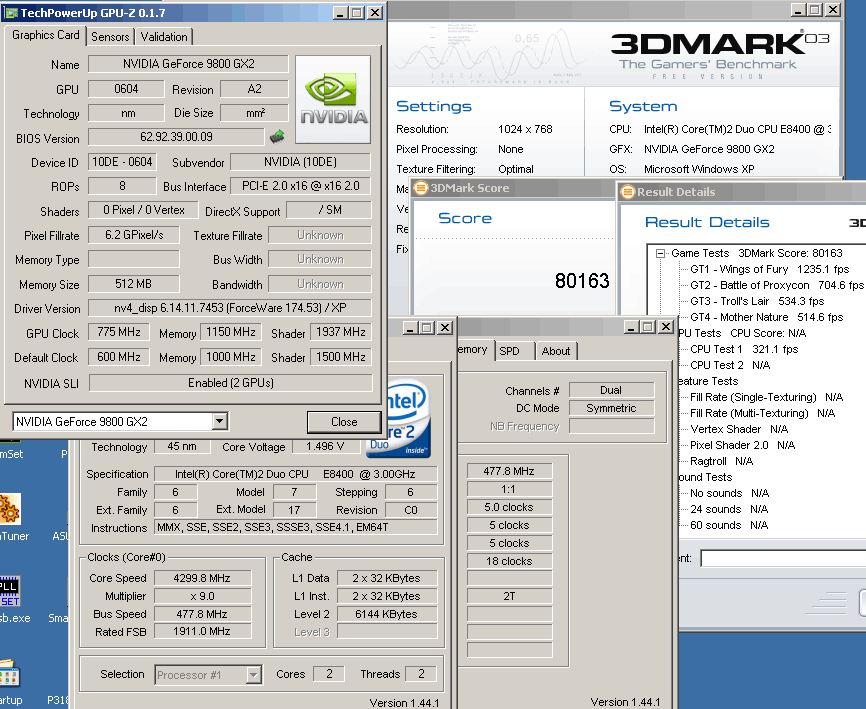
Task: Click the Bus Interface PCI-E 2.0 x16 field
Action: 300,186
